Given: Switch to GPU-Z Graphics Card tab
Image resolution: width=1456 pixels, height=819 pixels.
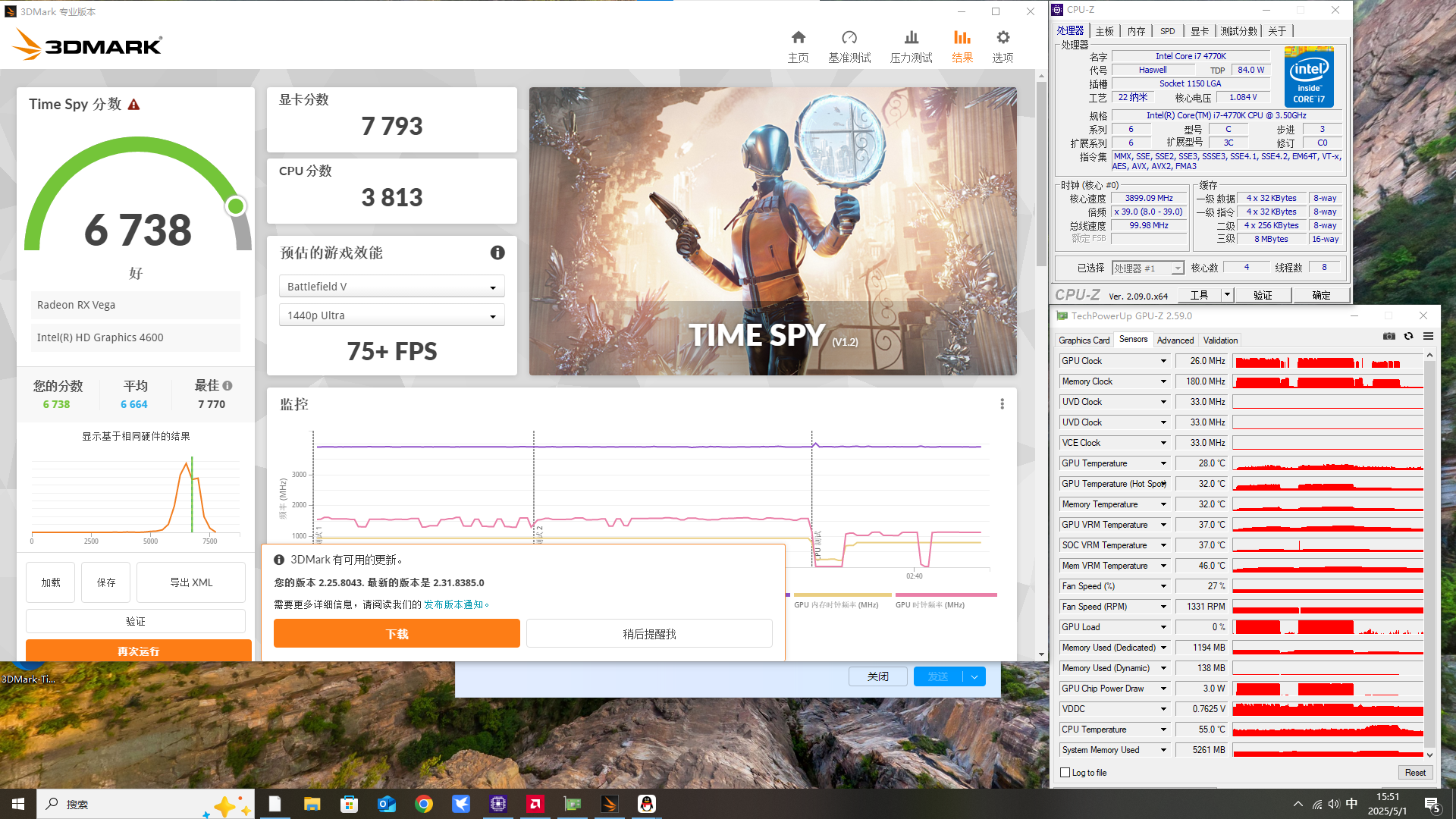Looking at the screenshot, I should (1084, 340).
